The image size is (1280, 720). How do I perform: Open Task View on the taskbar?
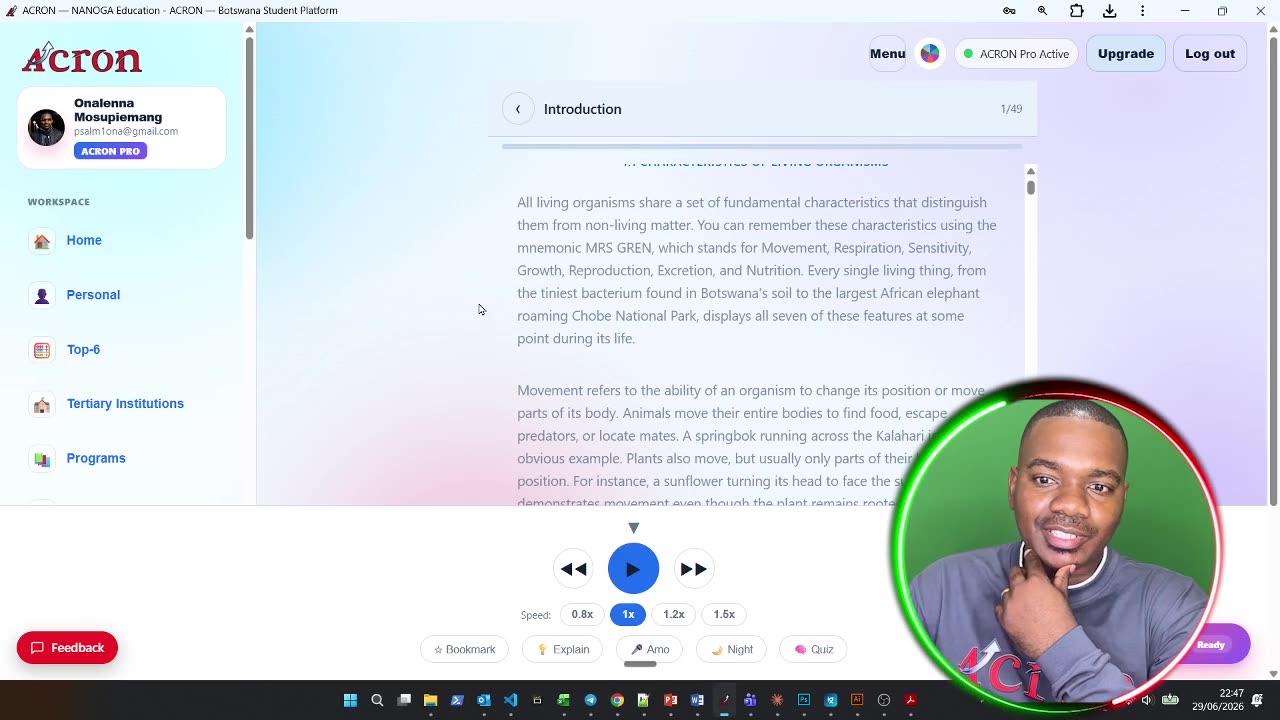[404, 700]
